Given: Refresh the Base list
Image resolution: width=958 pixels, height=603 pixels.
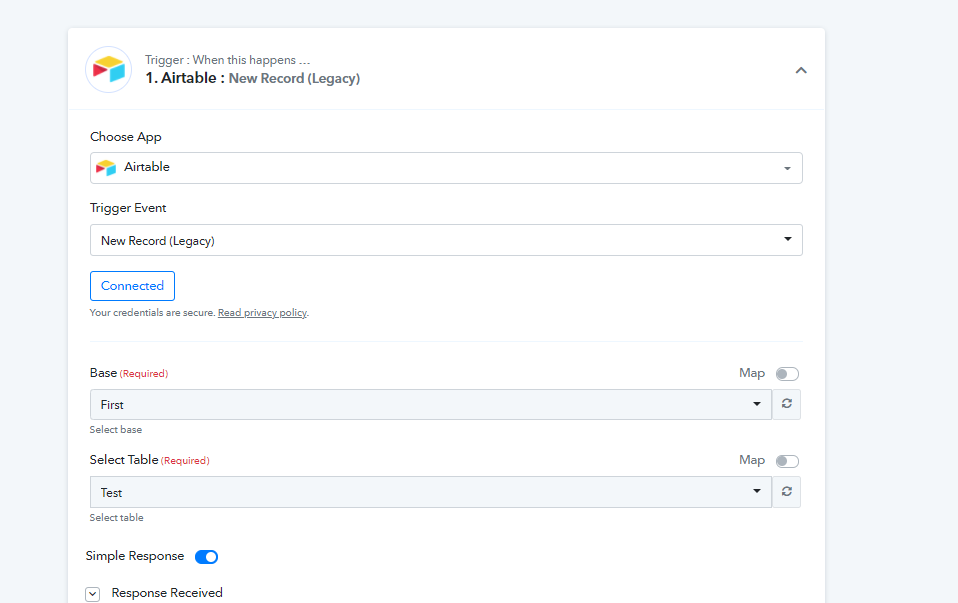Looking at the screenshot, I should pyautogui.click(x=786, y=404).
